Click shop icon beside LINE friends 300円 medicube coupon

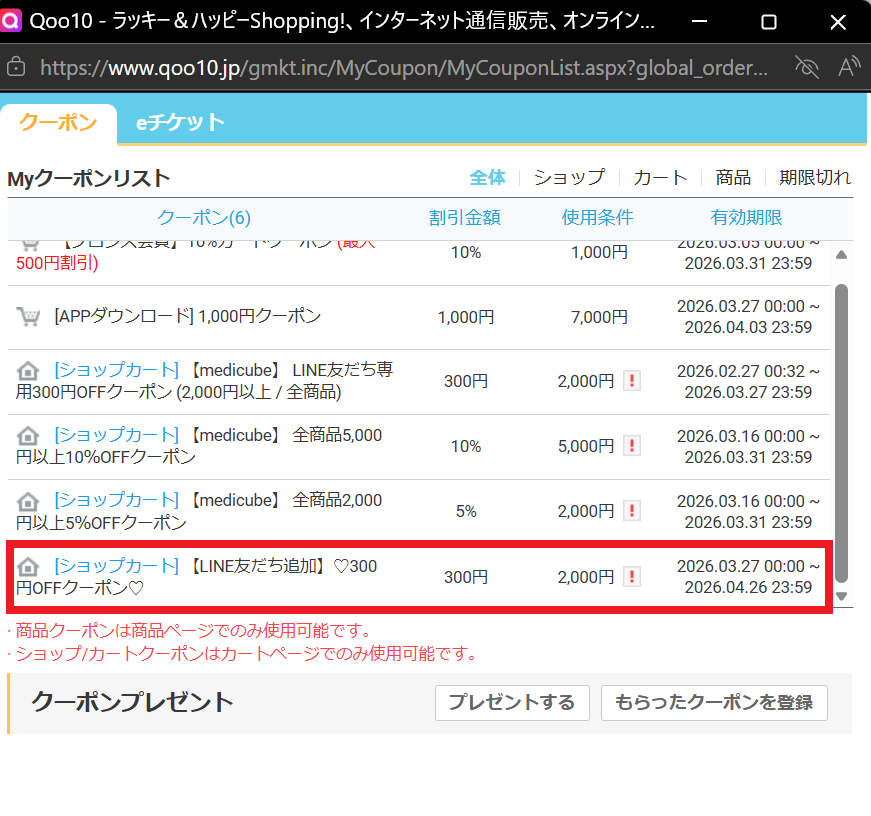pyautogui.click(x=29, y=371)
